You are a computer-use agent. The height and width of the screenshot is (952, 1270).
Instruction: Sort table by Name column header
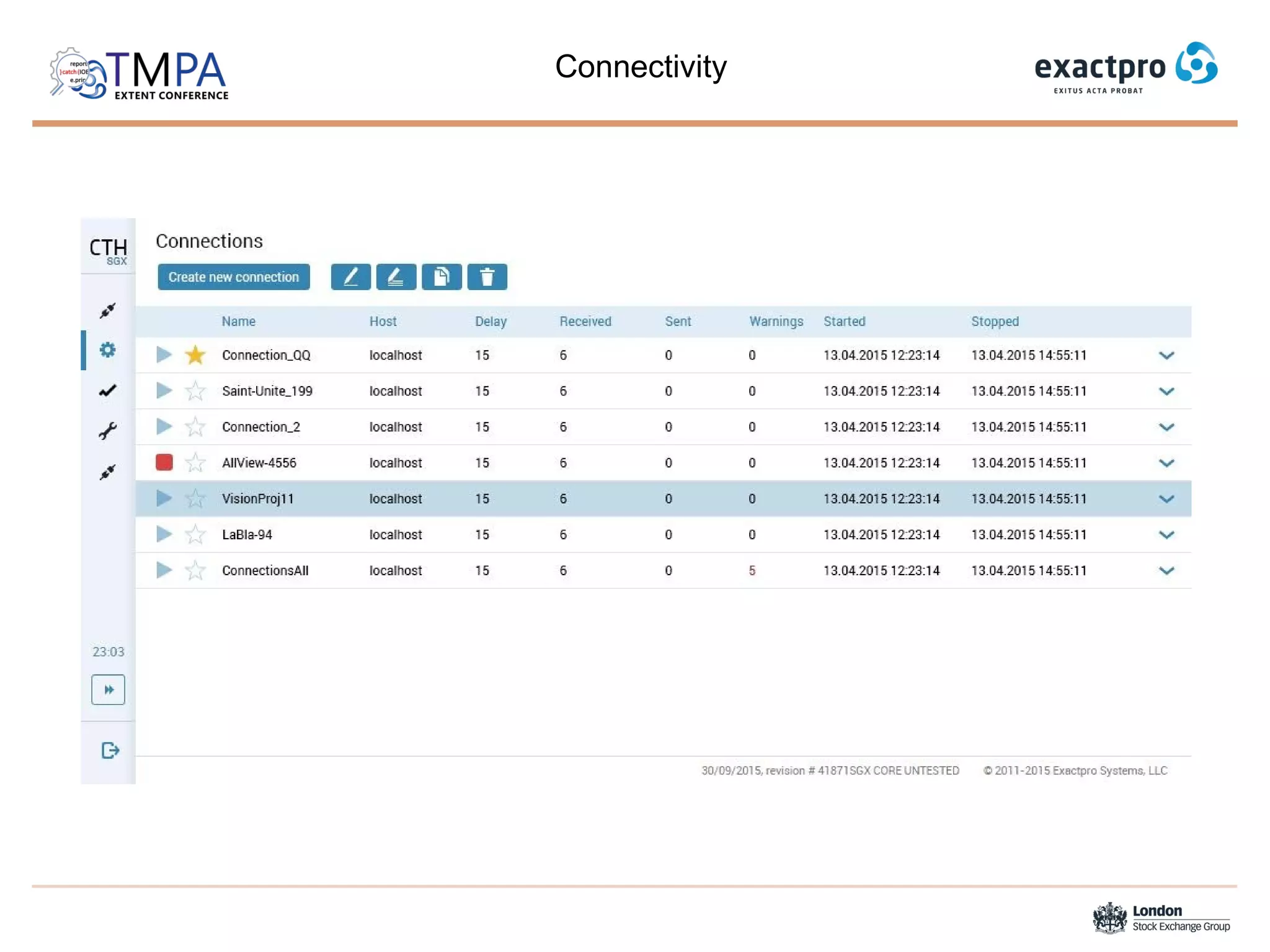(x=239, y=321)
